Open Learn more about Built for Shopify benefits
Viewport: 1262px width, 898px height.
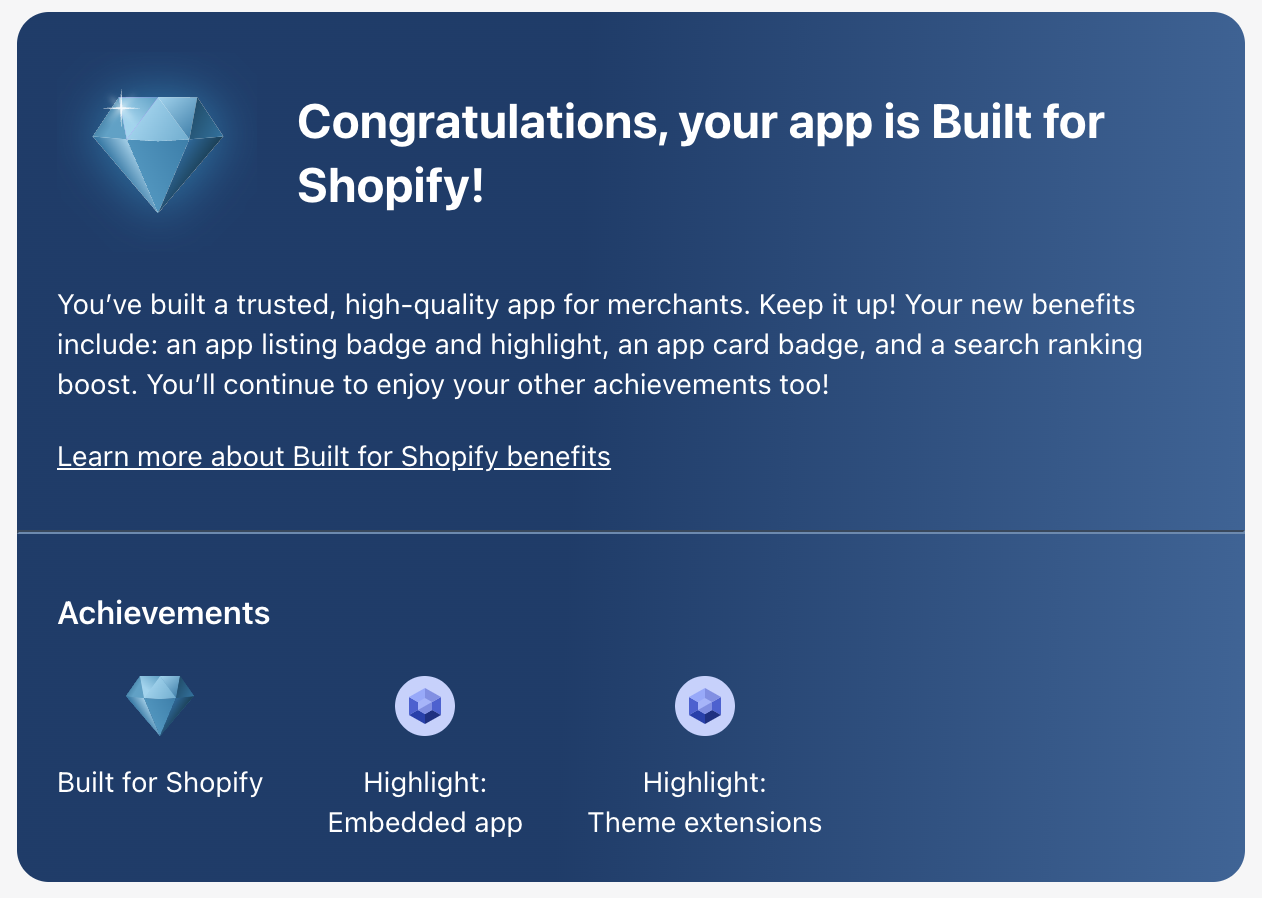334,457
